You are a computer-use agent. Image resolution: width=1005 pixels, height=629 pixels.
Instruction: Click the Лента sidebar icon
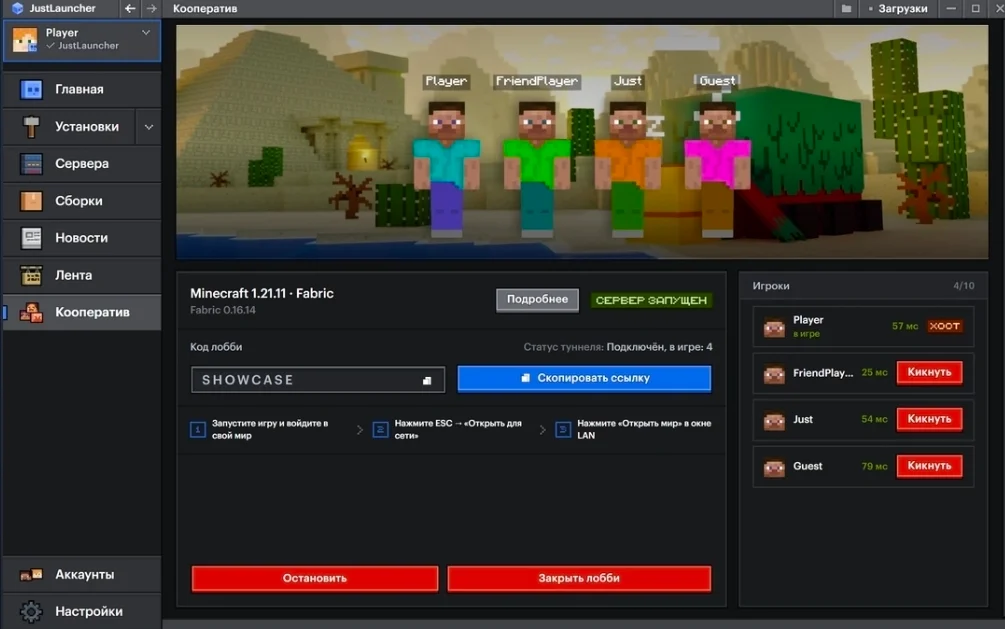pos(31,276)
